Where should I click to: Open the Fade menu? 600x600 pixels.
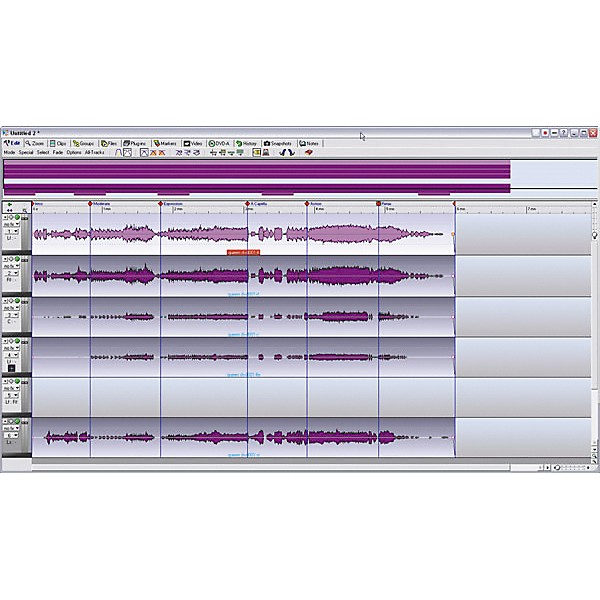coord(58,152)
